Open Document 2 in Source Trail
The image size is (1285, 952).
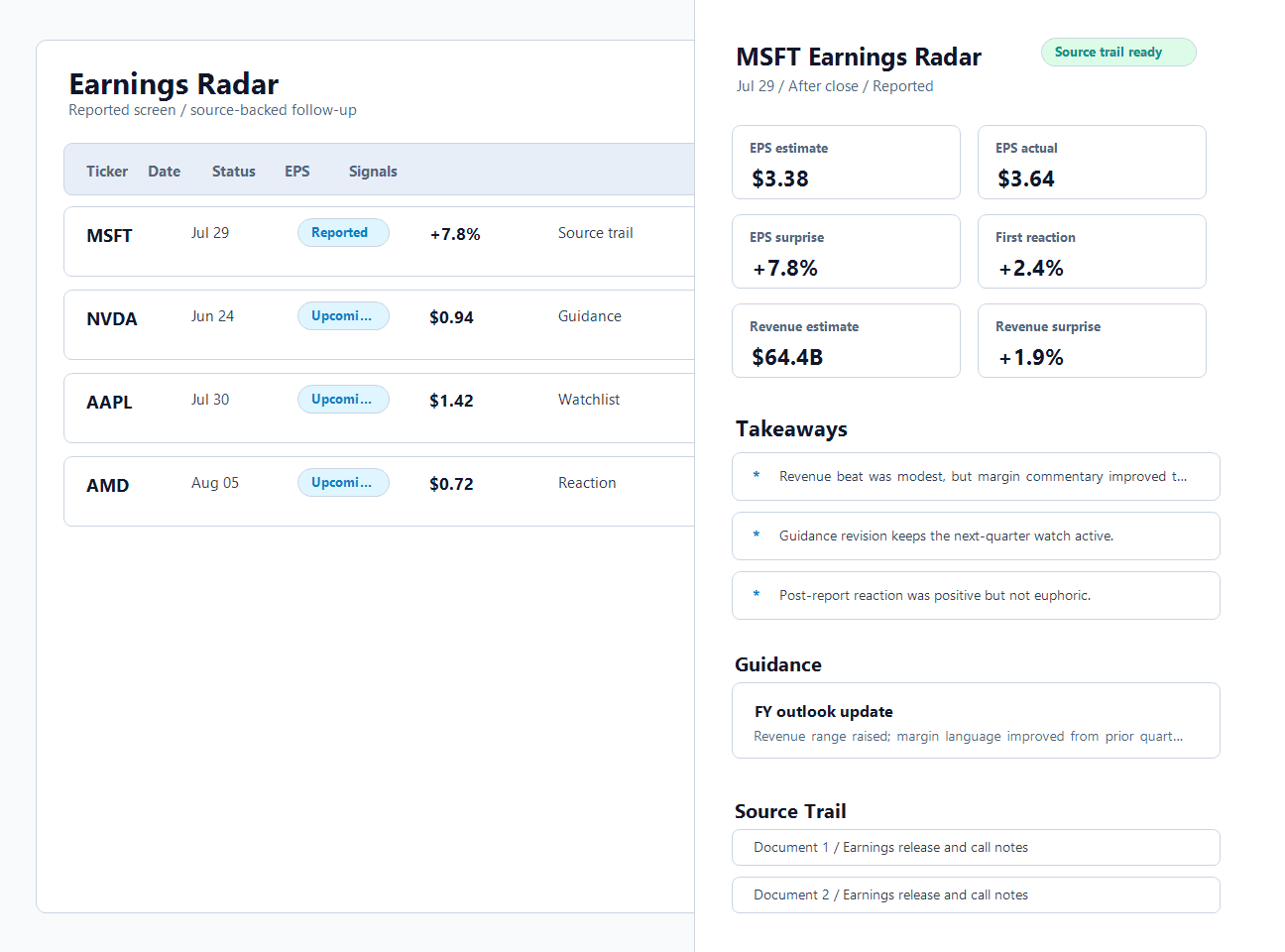976,895
